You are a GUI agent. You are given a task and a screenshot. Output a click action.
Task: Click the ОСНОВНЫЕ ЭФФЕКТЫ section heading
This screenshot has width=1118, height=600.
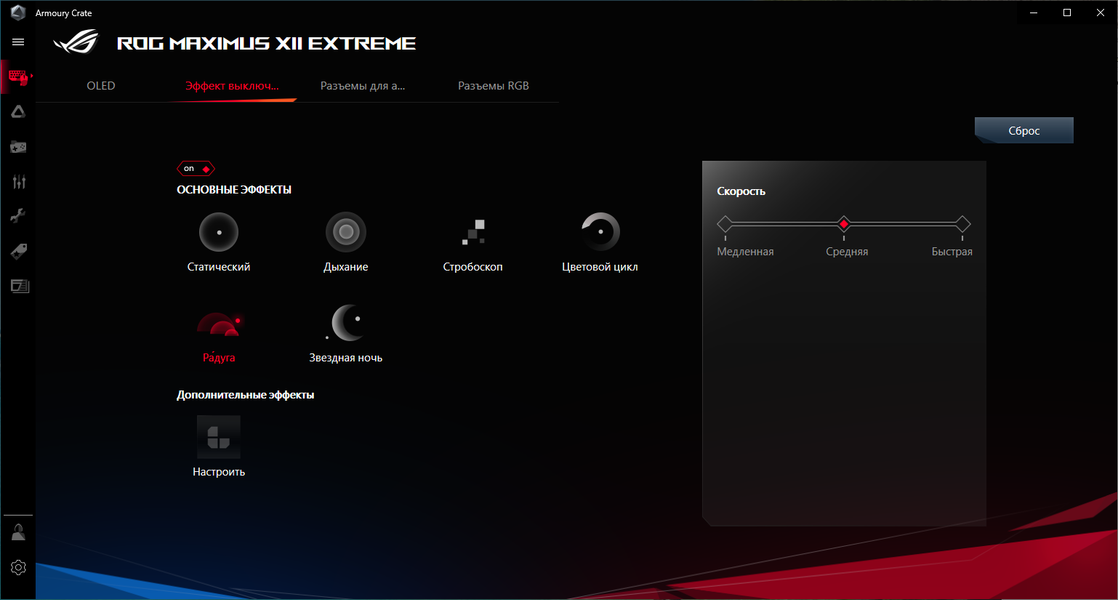[x=234, y=190]
